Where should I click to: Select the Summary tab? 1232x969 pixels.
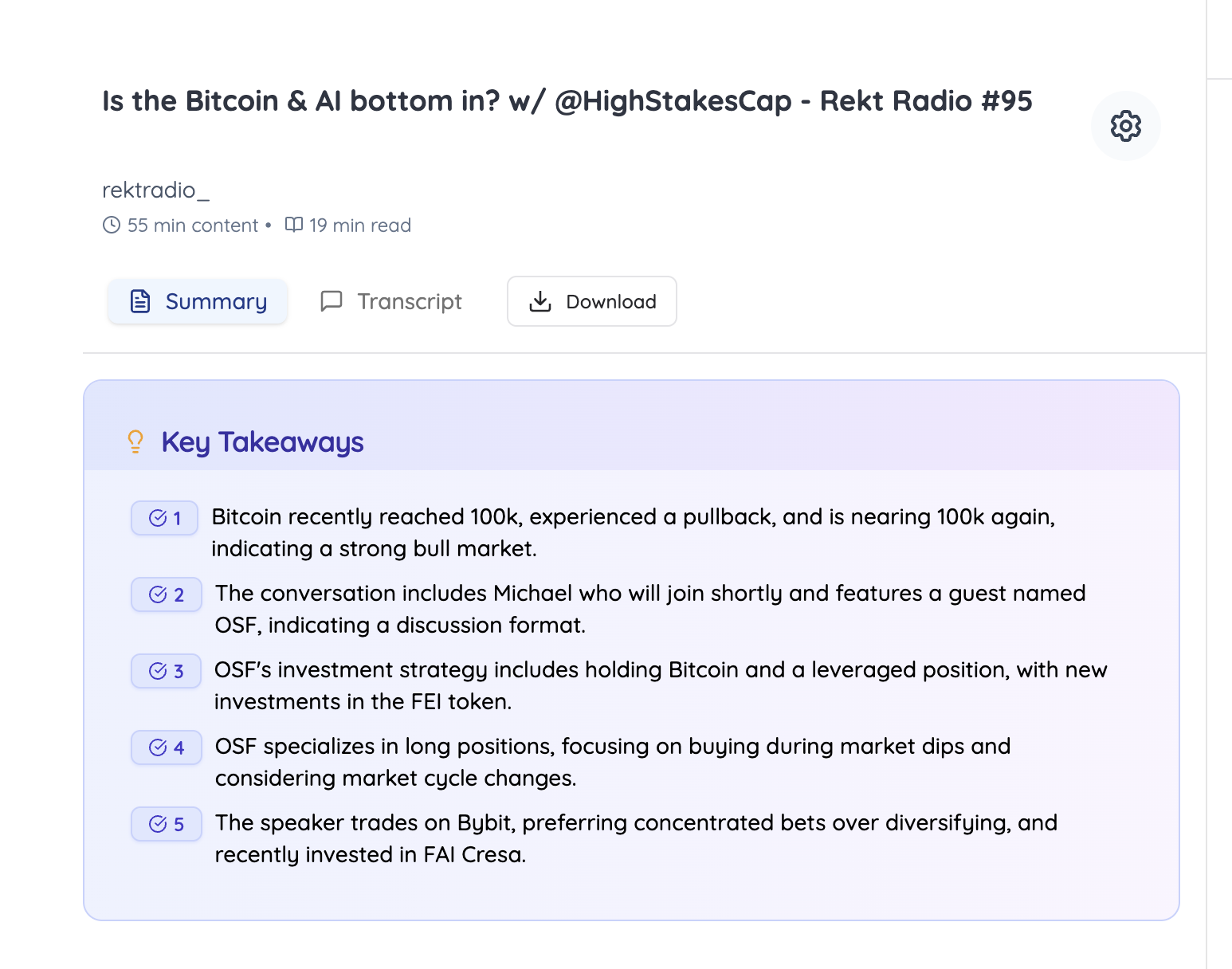point(197,301)
